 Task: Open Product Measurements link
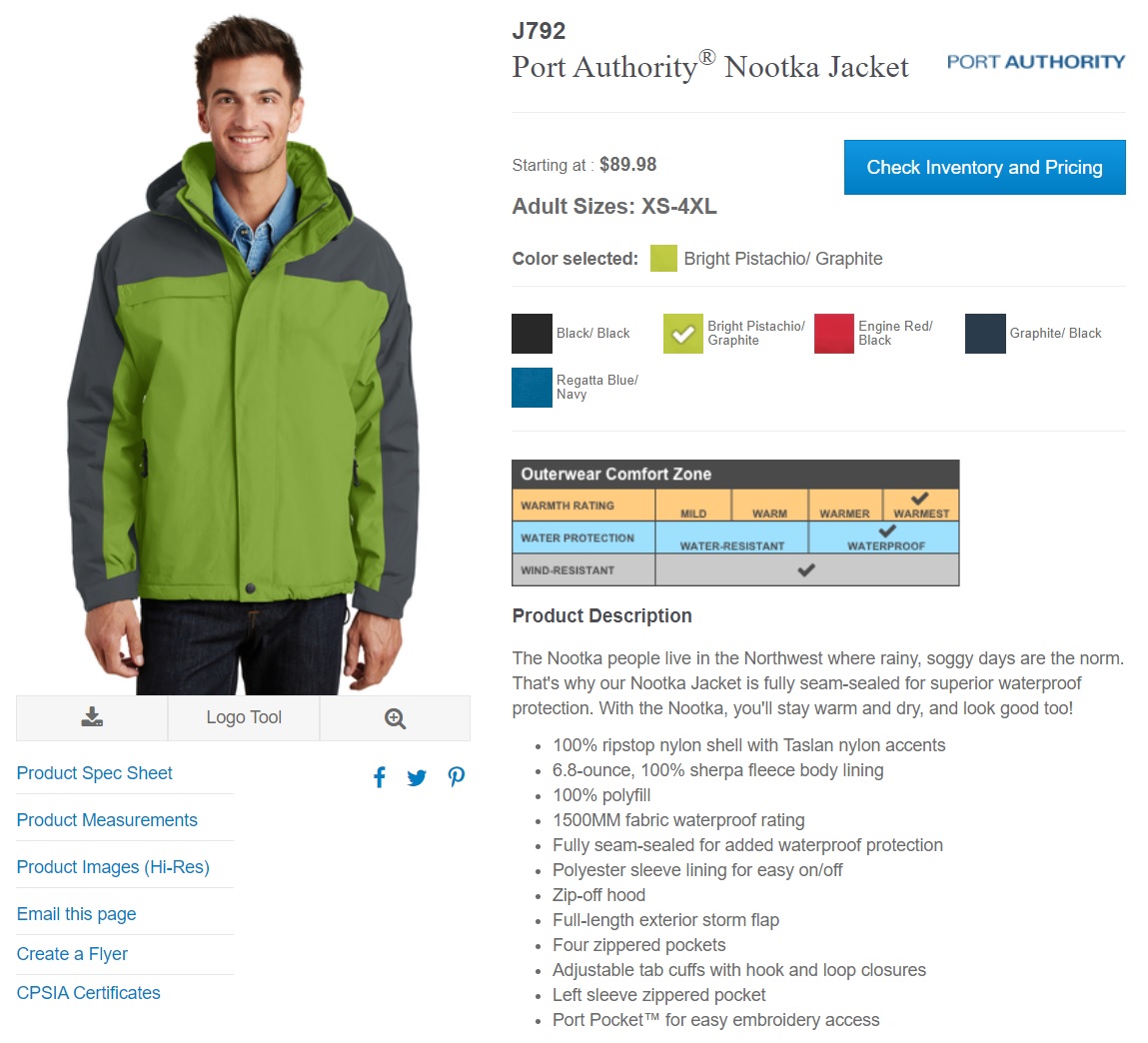click(x=107, y=820)
